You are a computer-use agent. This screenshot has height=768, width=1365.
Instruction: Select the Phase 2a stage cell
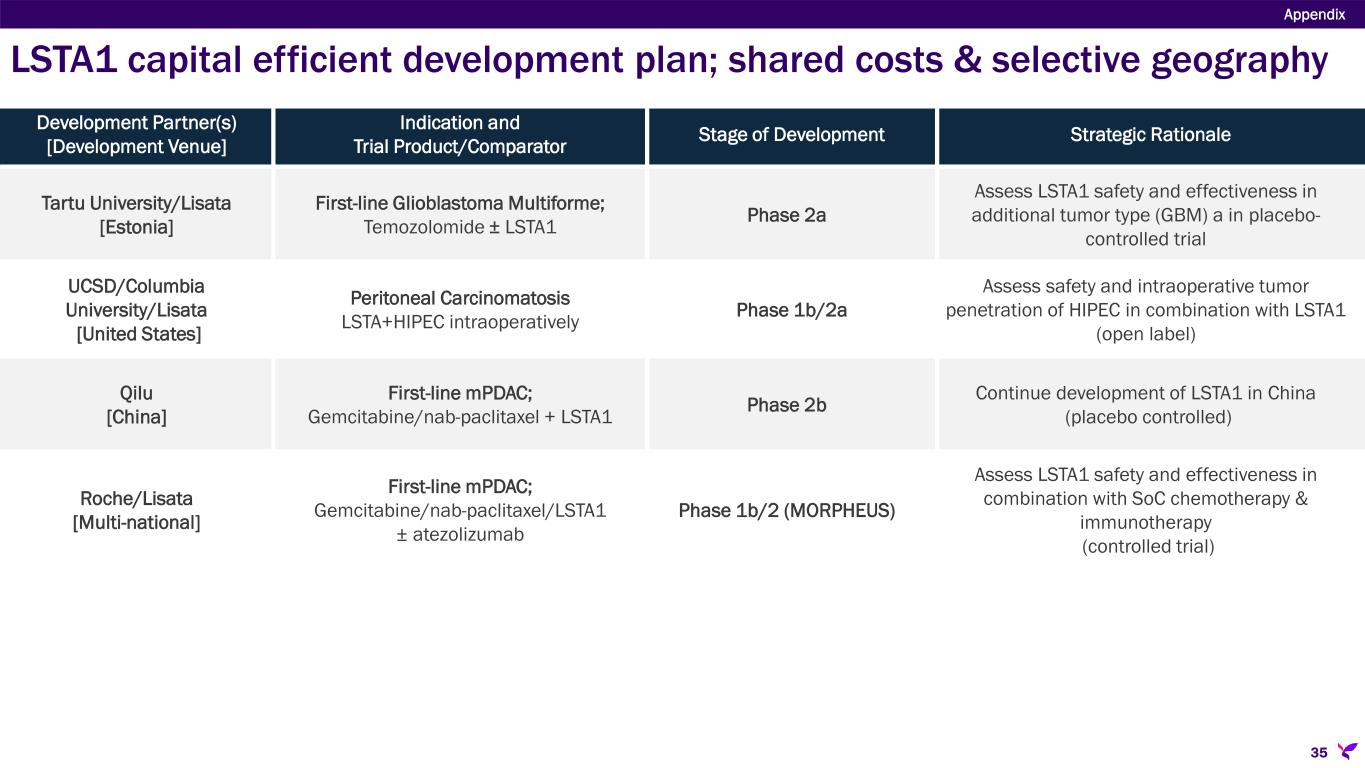[786, 215]
